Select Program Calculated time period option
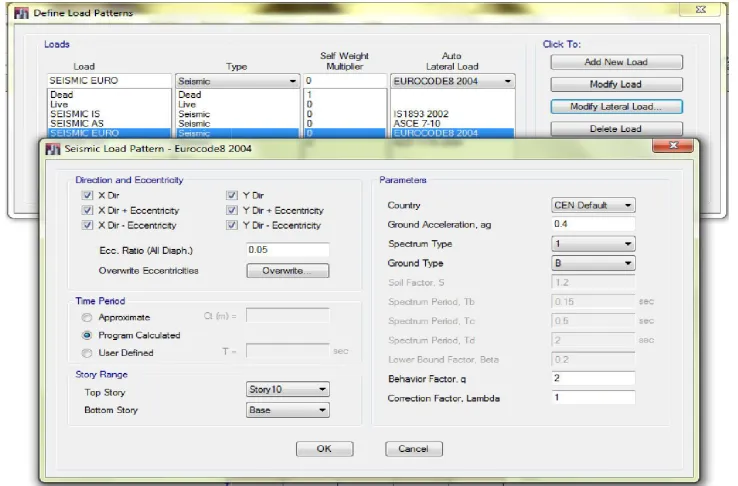This screenshot has width=738, height=486. point(87,335)
